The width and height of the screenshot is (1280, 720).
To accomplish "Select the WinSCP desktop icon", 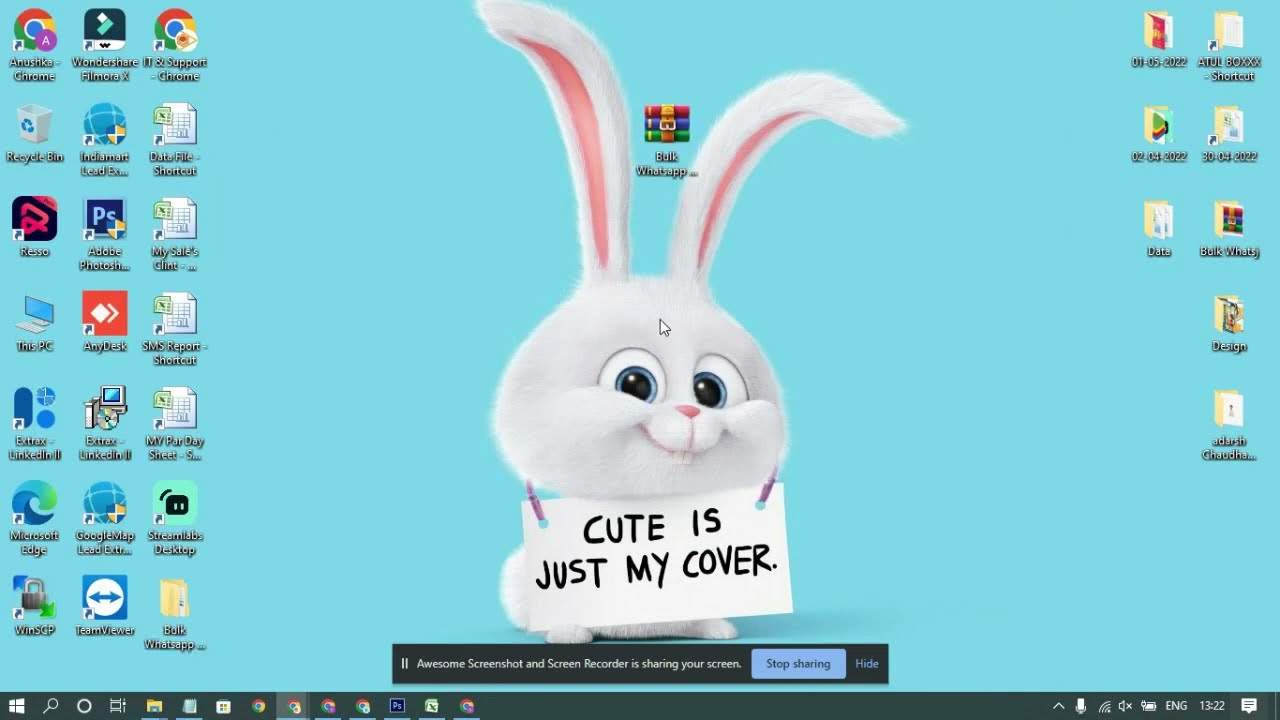I will pyautogui.click(x=34, y=607).
